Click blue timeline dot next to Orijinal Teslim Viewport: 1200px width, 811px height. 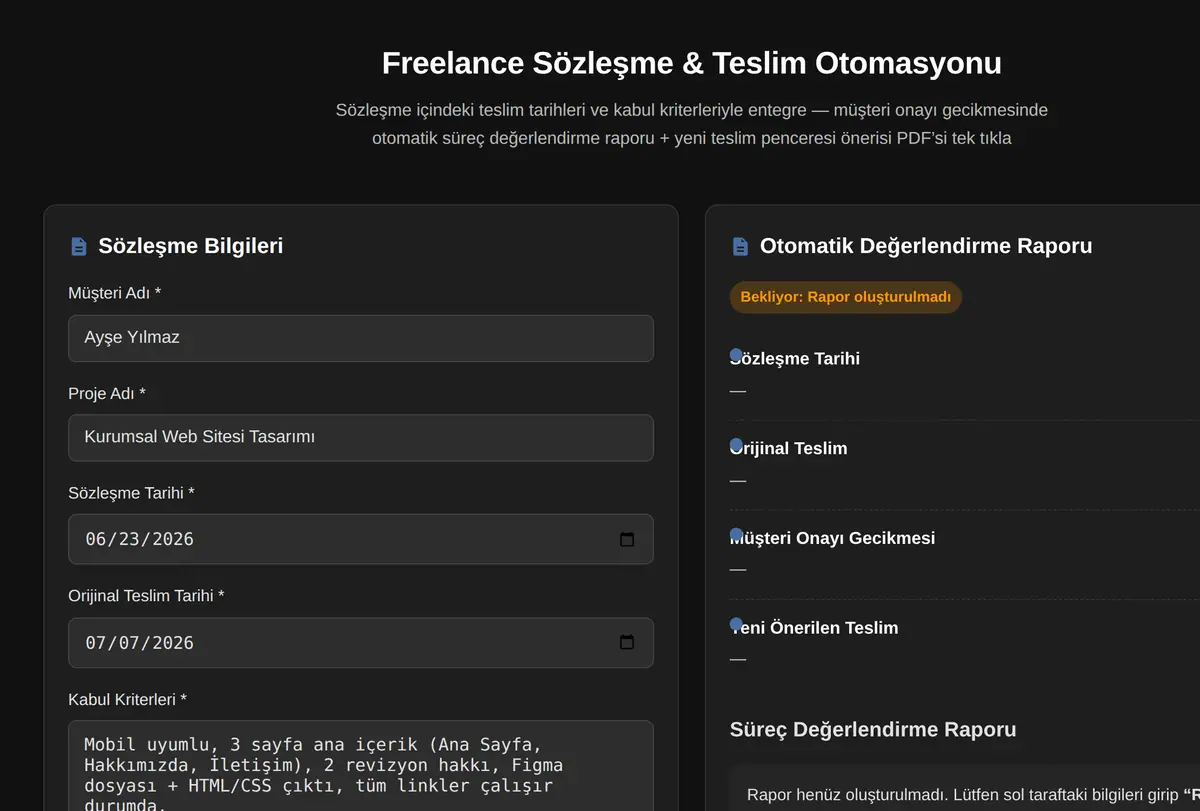[736, 445]
